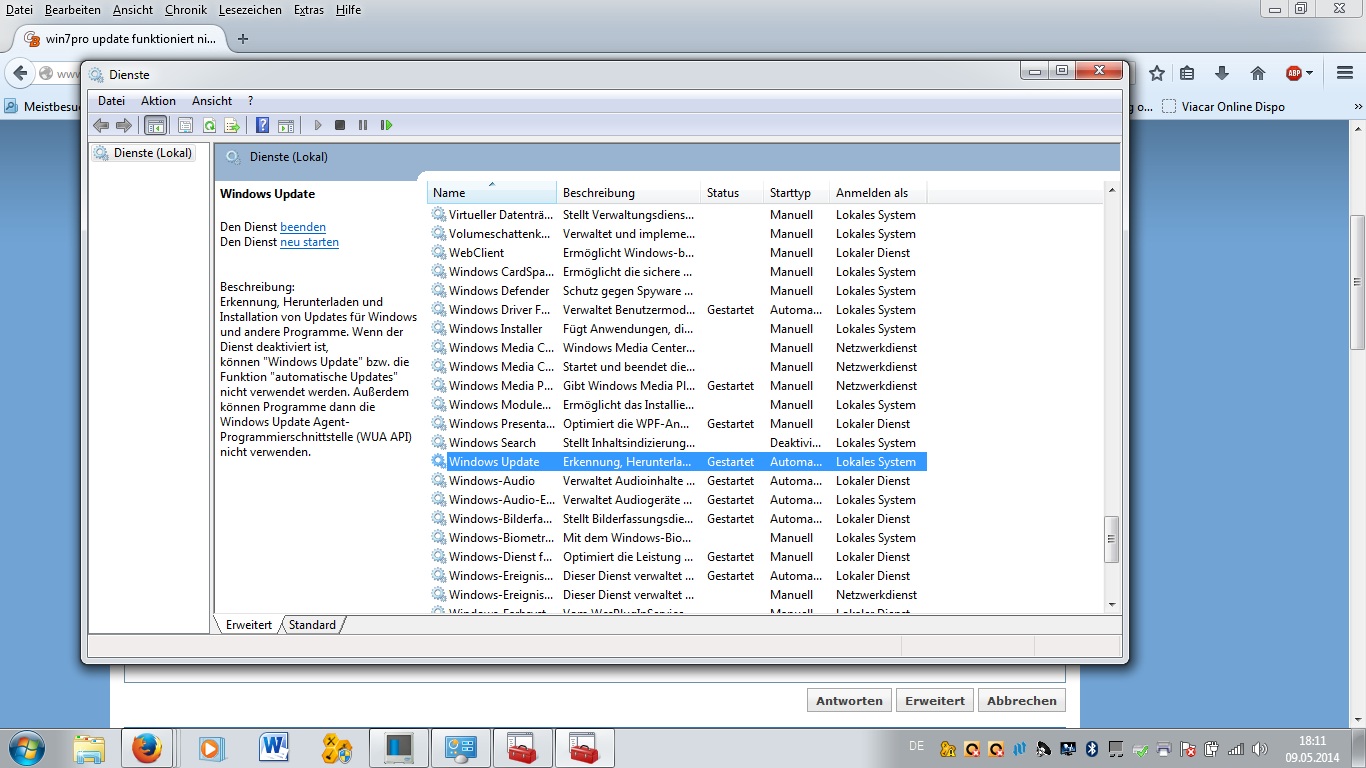Screen dimensions: 1366x768
Task: Click the Erweitert button next to Antworten
Action: tap(935, 700)
